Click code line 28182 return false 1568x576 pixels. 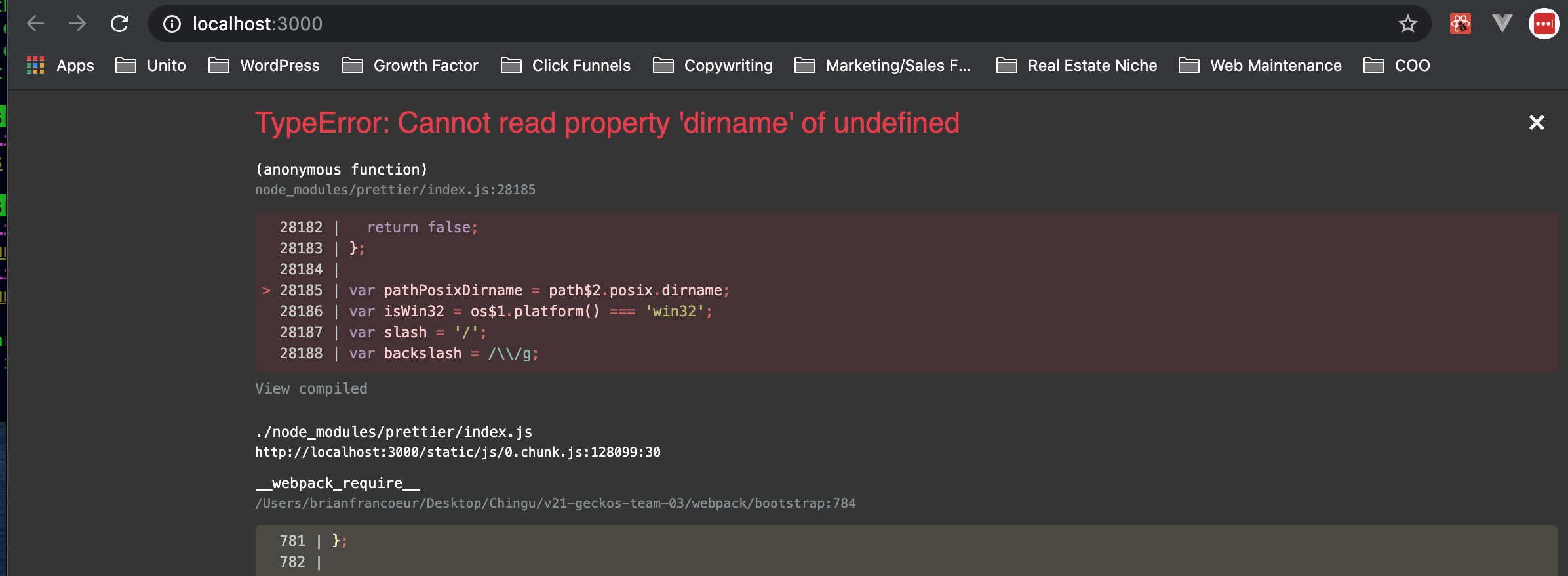pos(379,227)
